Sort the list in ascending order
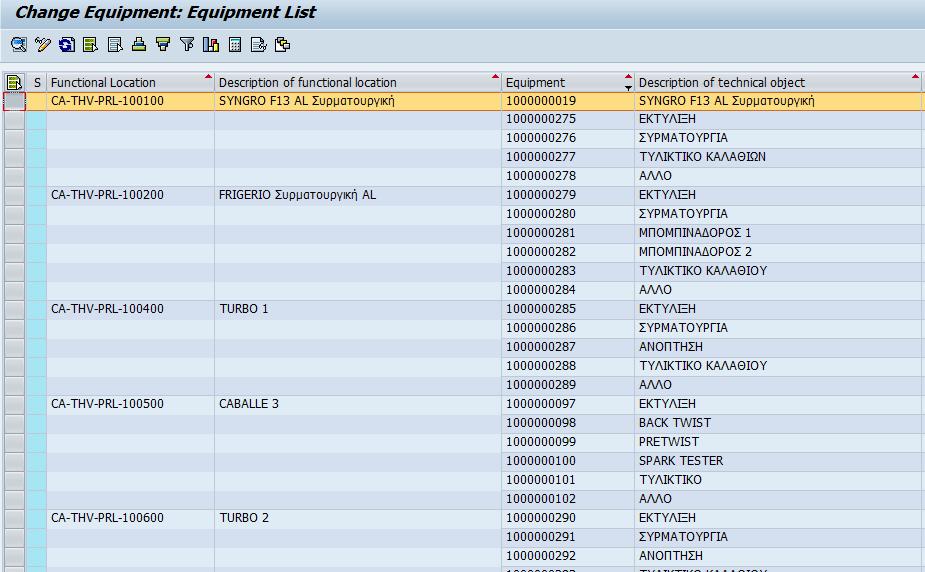The height and width of the screenshot is (572, 925). point(139,44)
